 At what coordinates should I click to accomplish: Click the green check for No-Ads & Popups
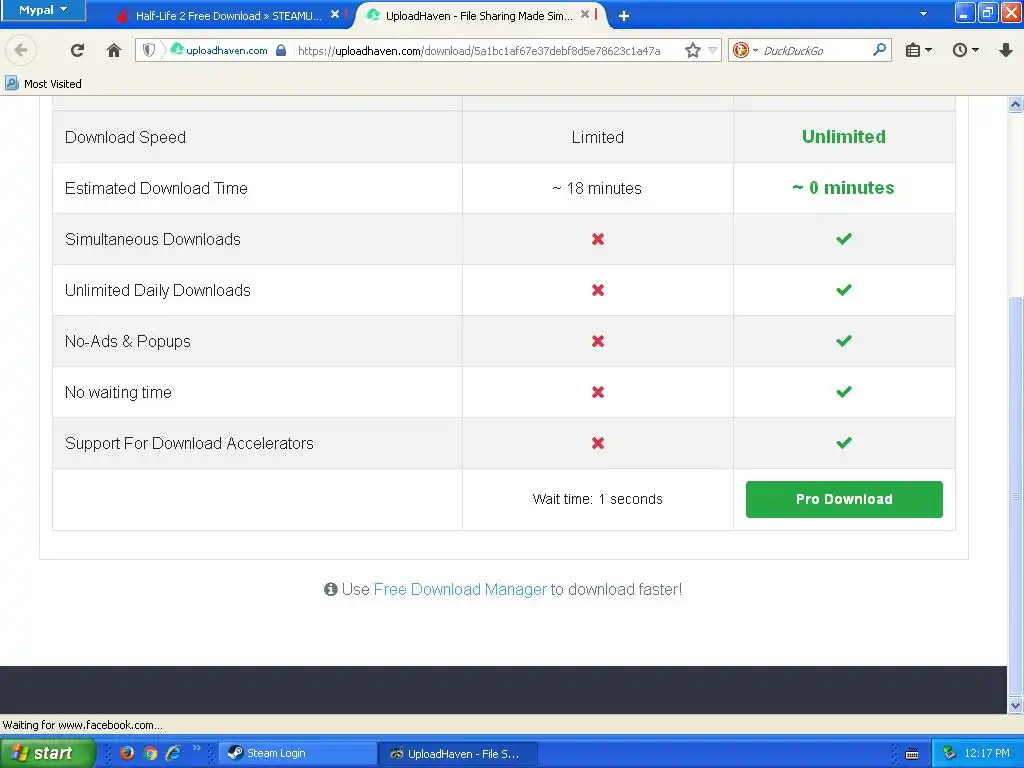point(844,341)
